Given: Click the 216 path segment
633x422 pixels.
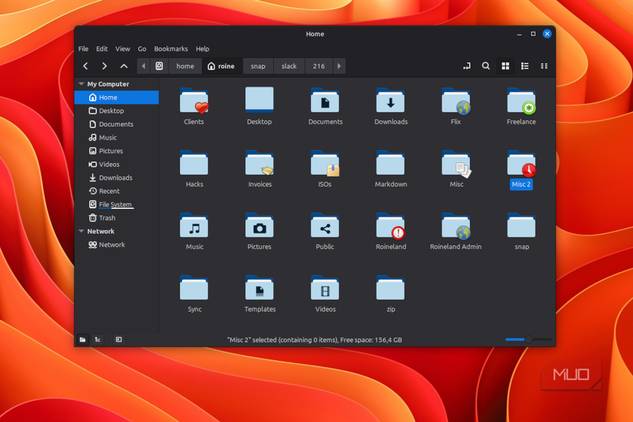Looking at the screenshot, I should tap(319, 66).
